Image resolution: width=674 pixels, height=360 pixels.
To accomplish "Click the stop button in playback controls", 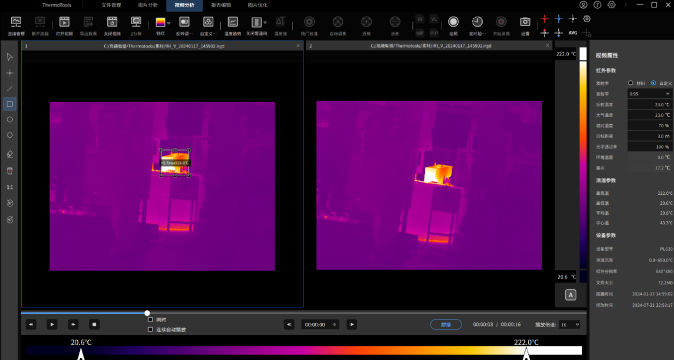I will (94, 324).
